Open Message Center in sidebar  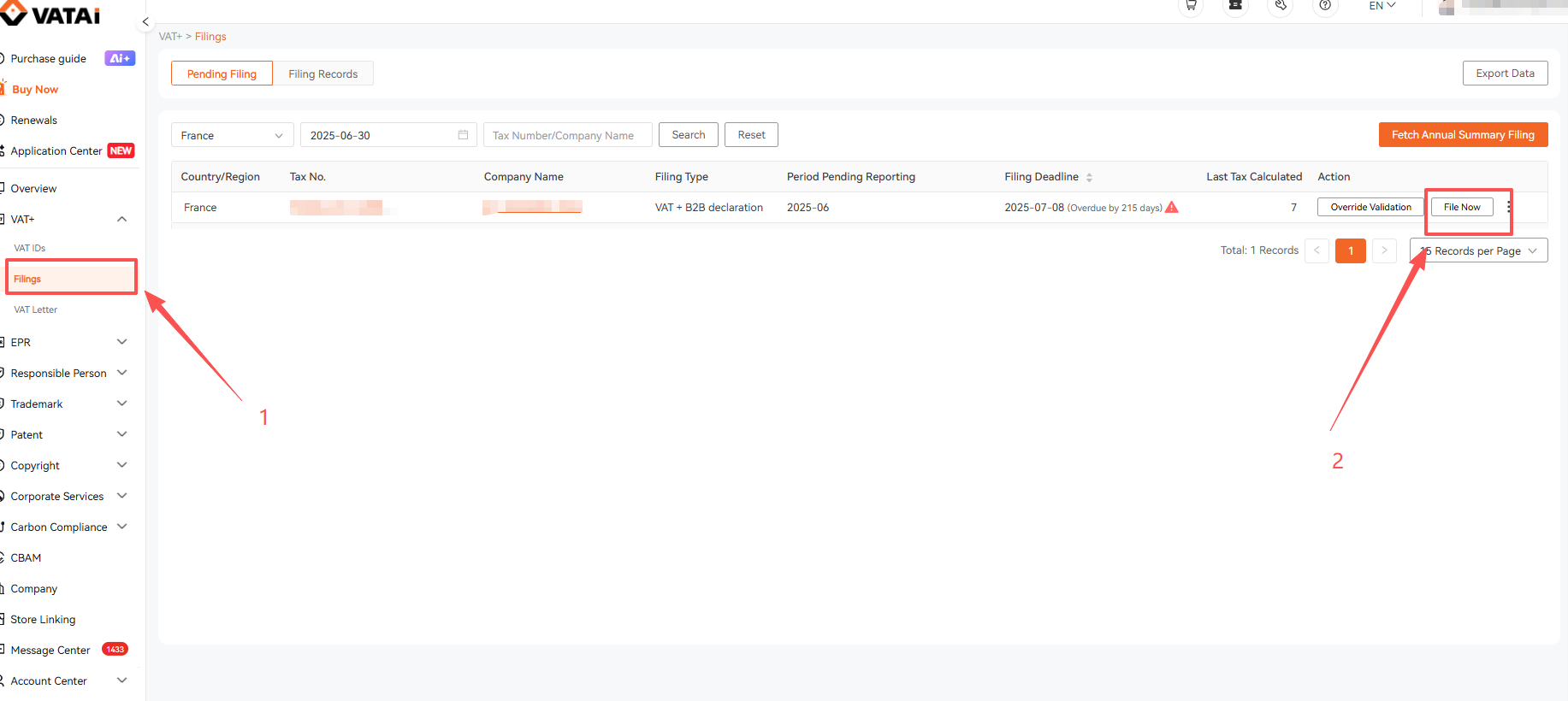50,650
